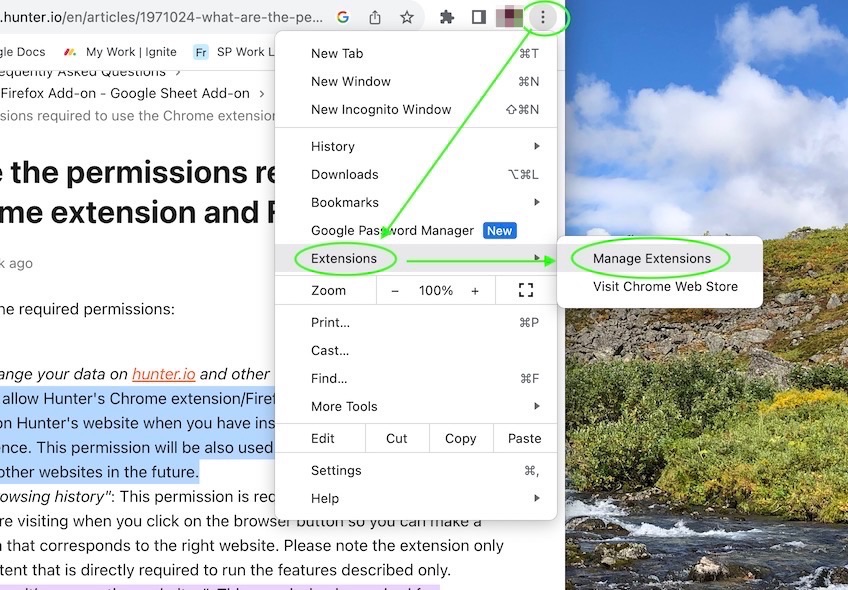Toggle the side panel toolbar icon
Screen dimensions: 848x590
tap(479, 17)
